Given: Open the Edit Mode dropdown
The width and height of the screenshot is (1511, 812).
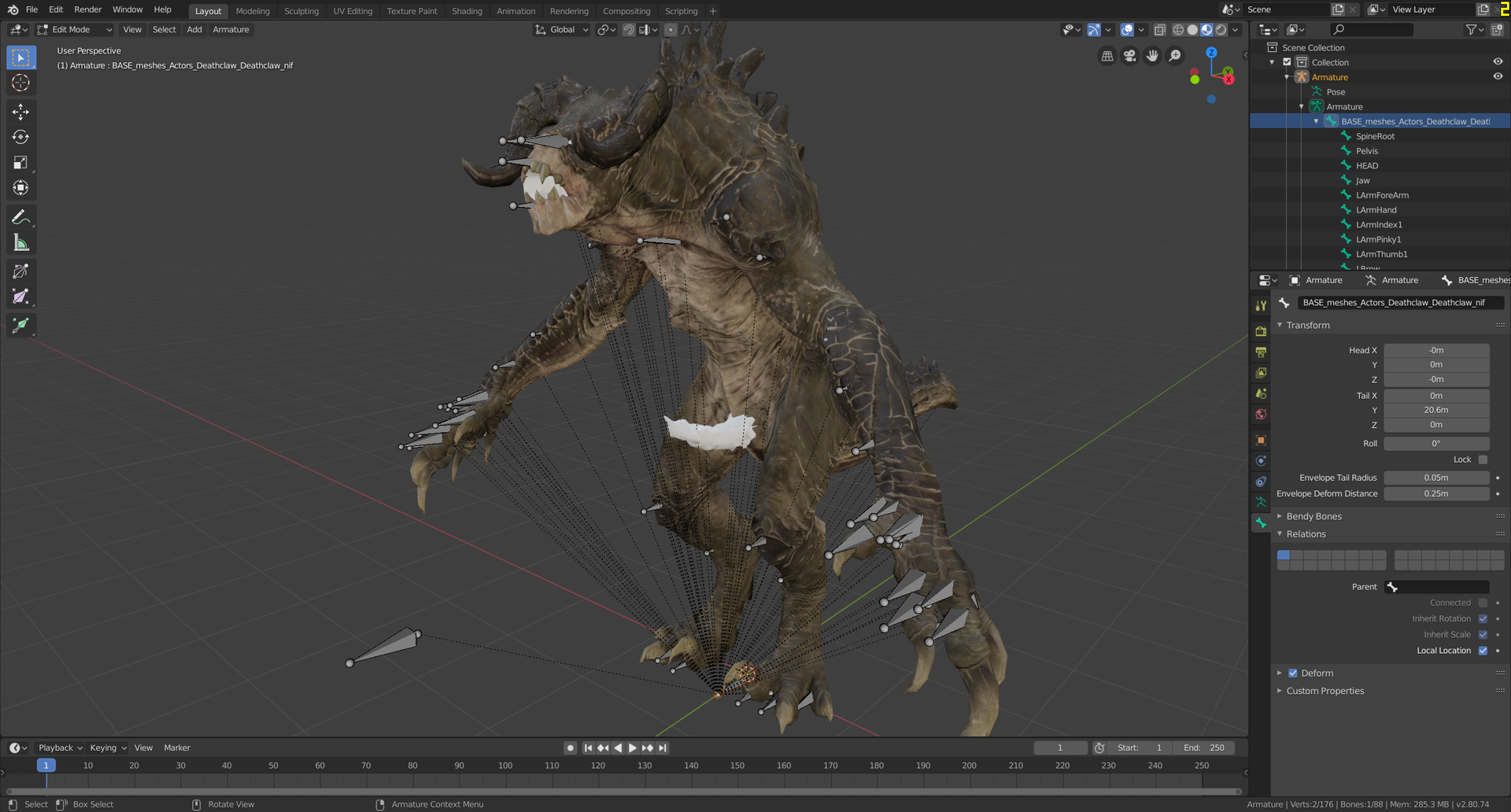Looking at the screenshot, I should [x=75, y=30].
